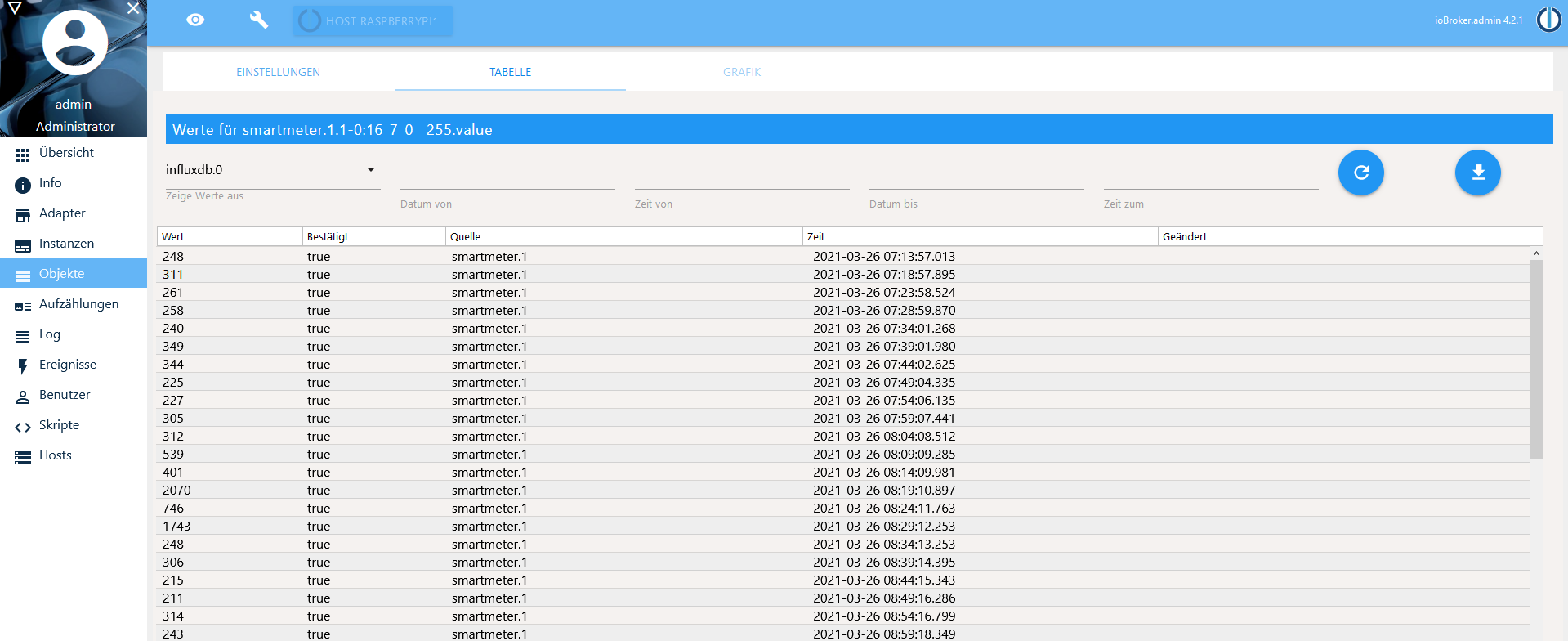Download table with the round download button
Screen dimensions: 1568x641
click(x=1478, y=173)
